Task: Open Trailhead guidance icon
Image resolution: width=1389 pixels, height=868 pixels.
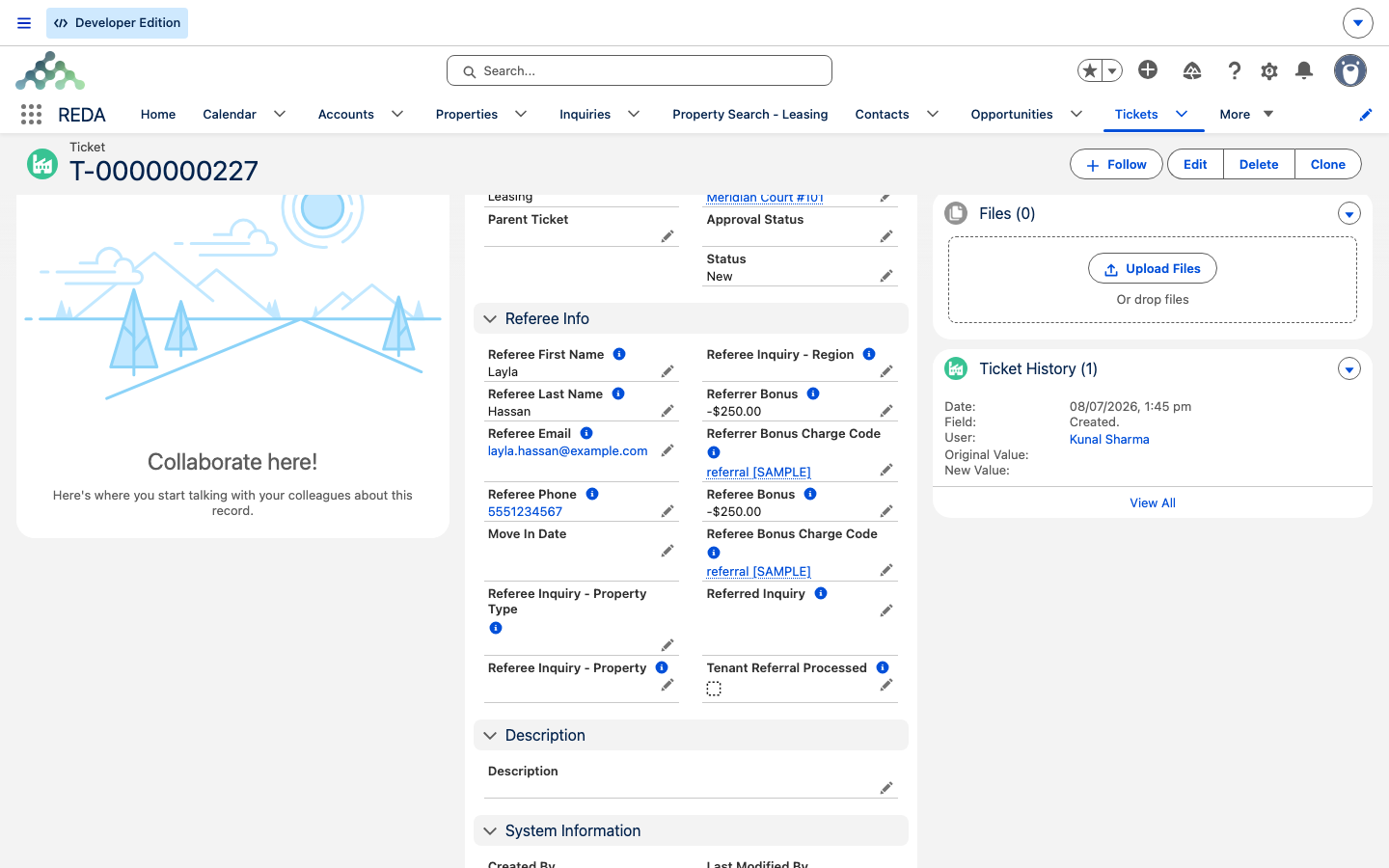Action: (1192, 70)
